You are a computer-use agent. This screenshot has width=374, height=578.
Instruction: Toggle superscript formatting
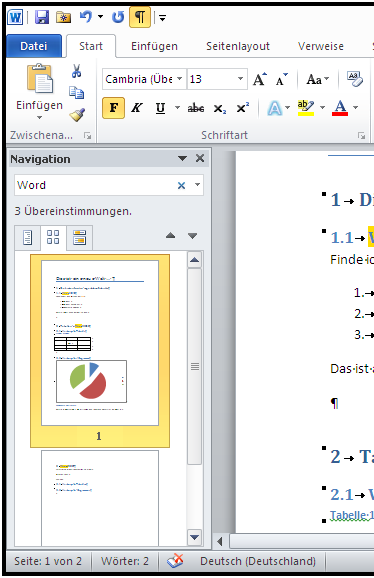[242, 108]
